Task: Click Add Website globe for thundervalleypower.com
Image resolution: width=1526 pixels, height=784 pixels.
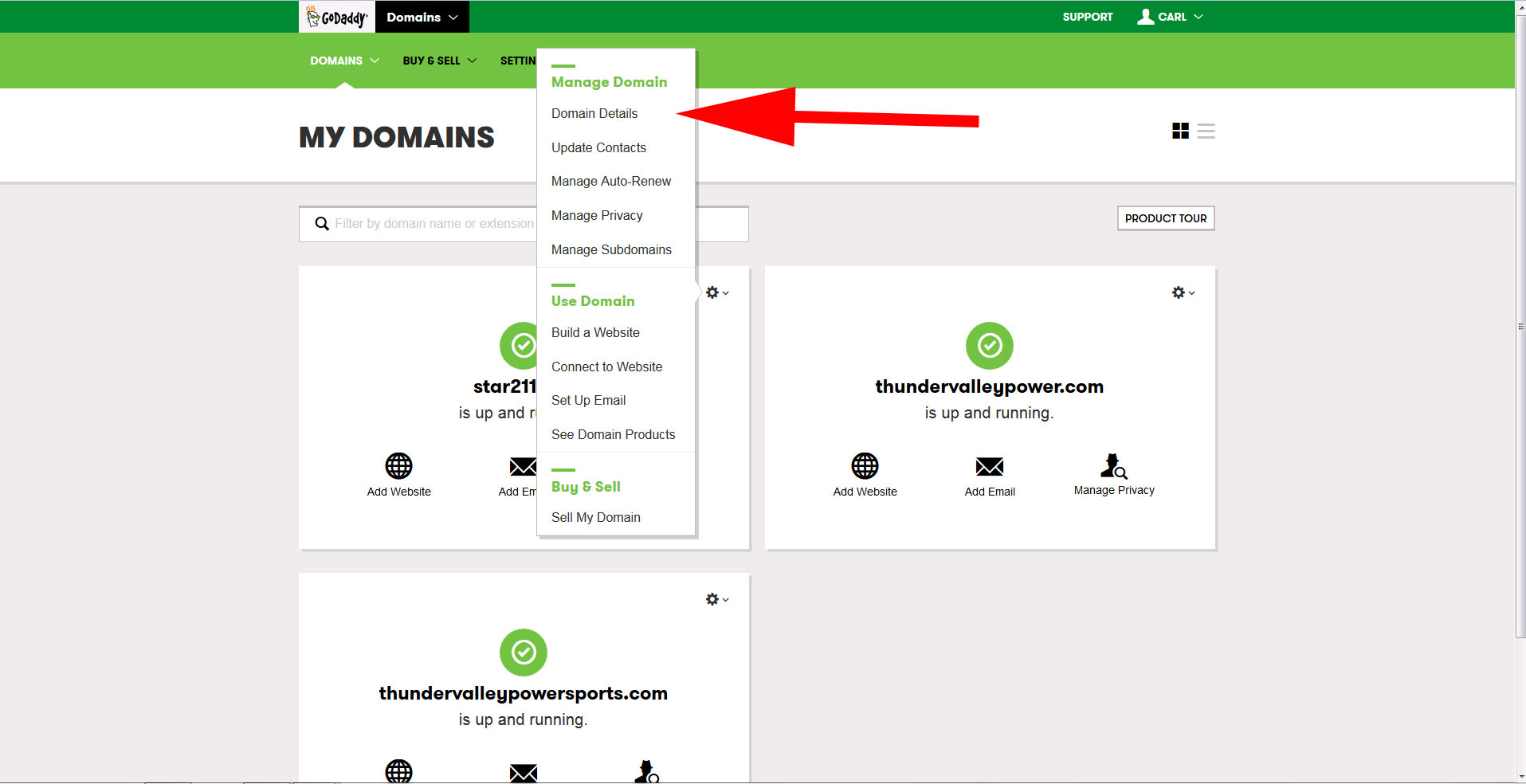Action: tap(865, 466)
